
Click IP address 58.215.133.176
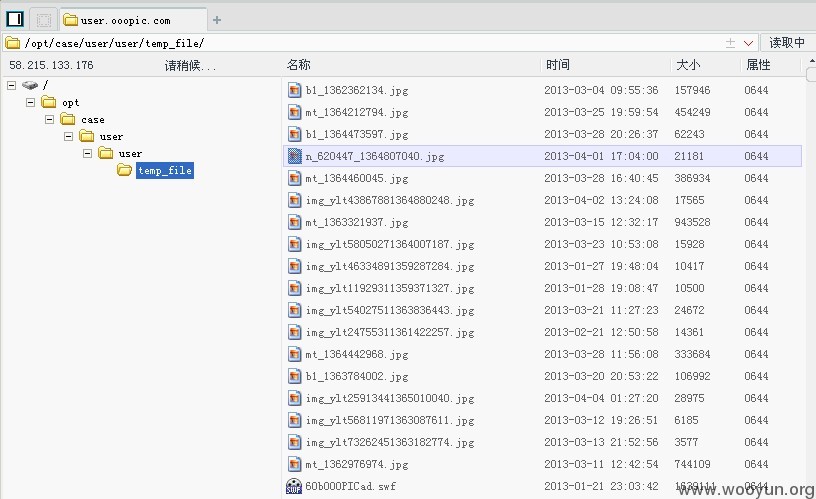tap(51, 65)
